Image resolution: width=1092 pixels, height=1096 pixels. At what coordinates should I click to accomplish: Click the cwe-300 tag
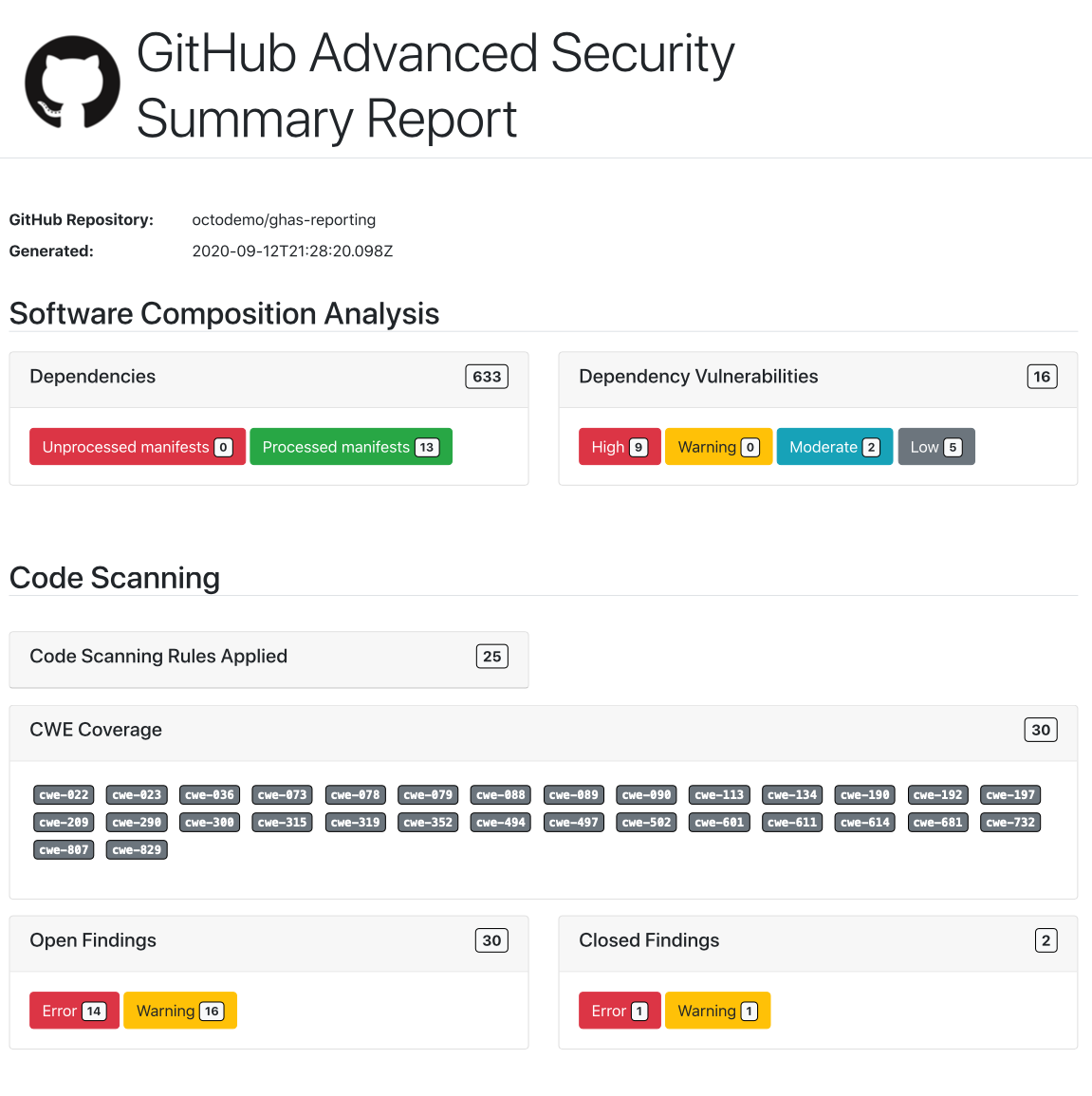point(210,822)
